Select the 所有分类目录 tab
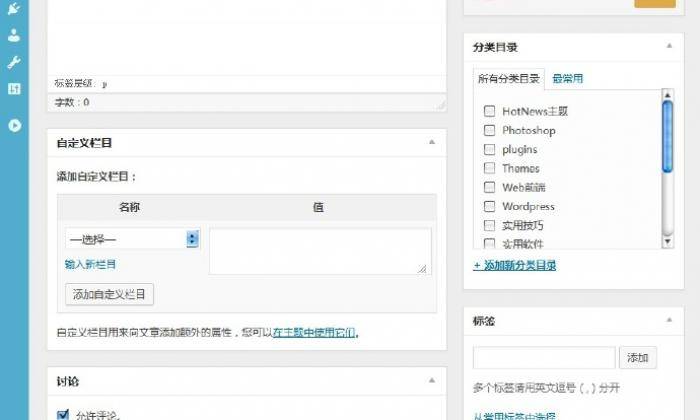 [508, 79]
